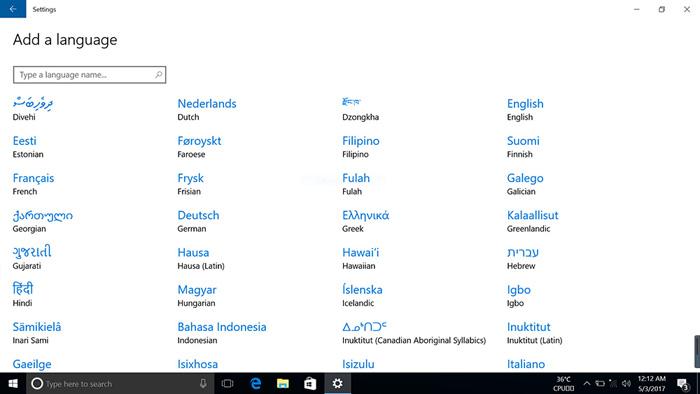Launch Microsoft Edge from the taskbar
The height and width of the screenshot is (394, 700).
click(x=255, y=383)
